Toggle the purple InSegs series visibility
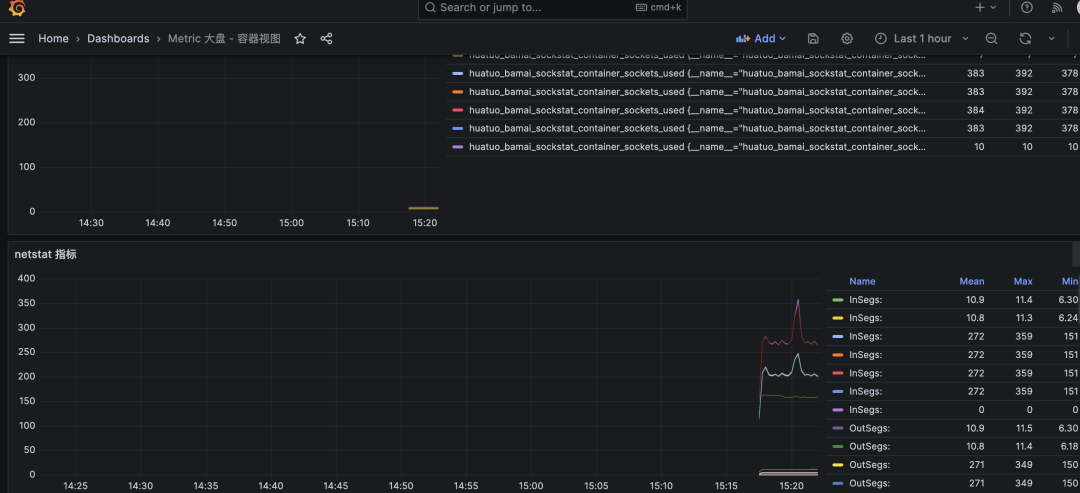 (865, 410)
